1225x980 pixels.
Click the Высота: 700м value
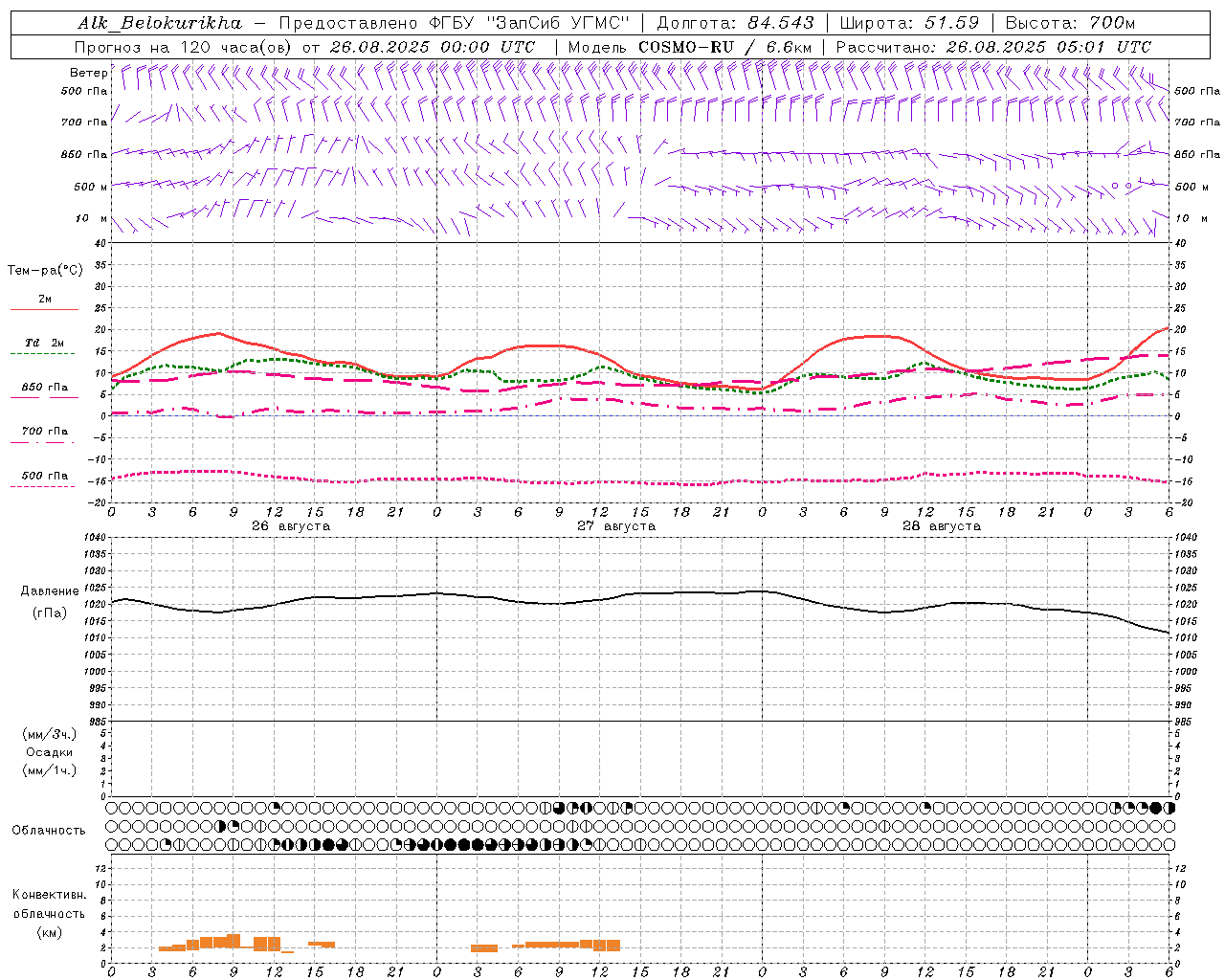[x=1070, y=23]
